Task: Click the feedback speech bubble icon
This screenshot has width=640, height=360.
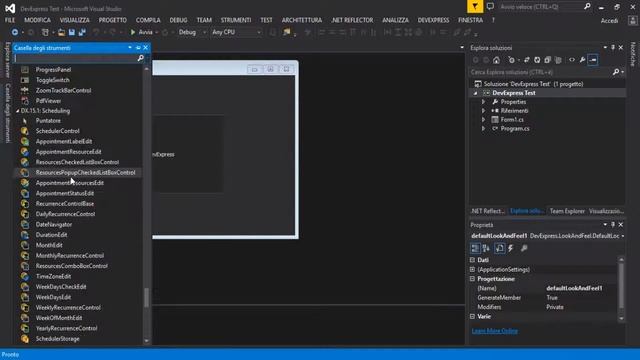Action: pyautogui.click(x=490, y=7)
